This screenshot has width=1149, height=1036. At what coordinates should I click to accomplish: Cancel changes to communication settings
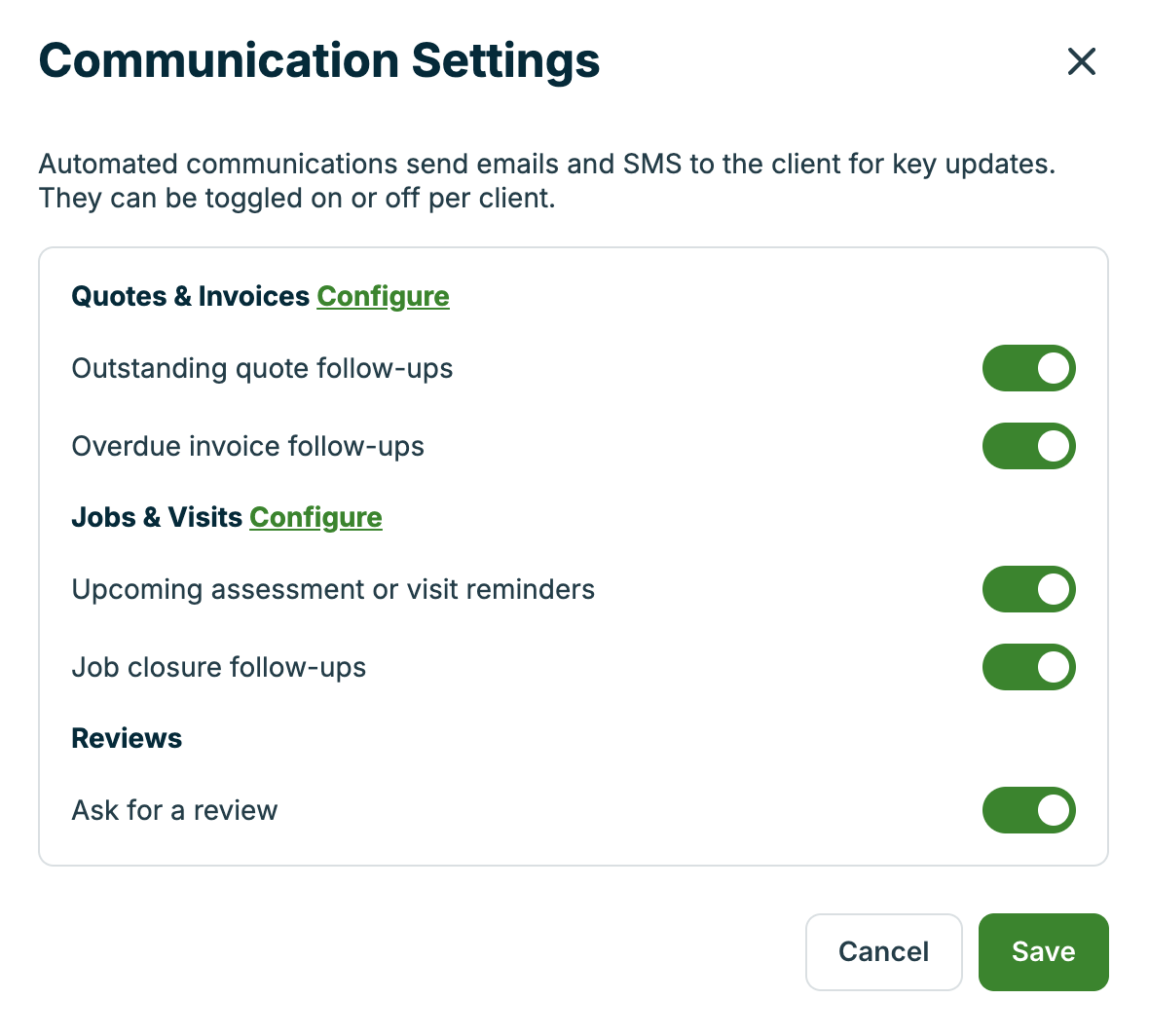pos(883,952)
